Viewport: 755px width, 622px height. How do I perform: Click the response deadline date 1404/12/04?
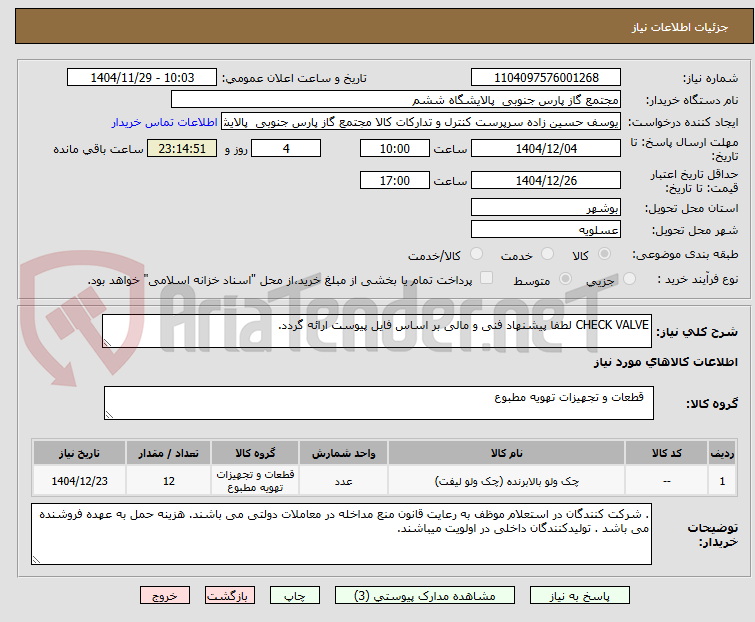546,148
